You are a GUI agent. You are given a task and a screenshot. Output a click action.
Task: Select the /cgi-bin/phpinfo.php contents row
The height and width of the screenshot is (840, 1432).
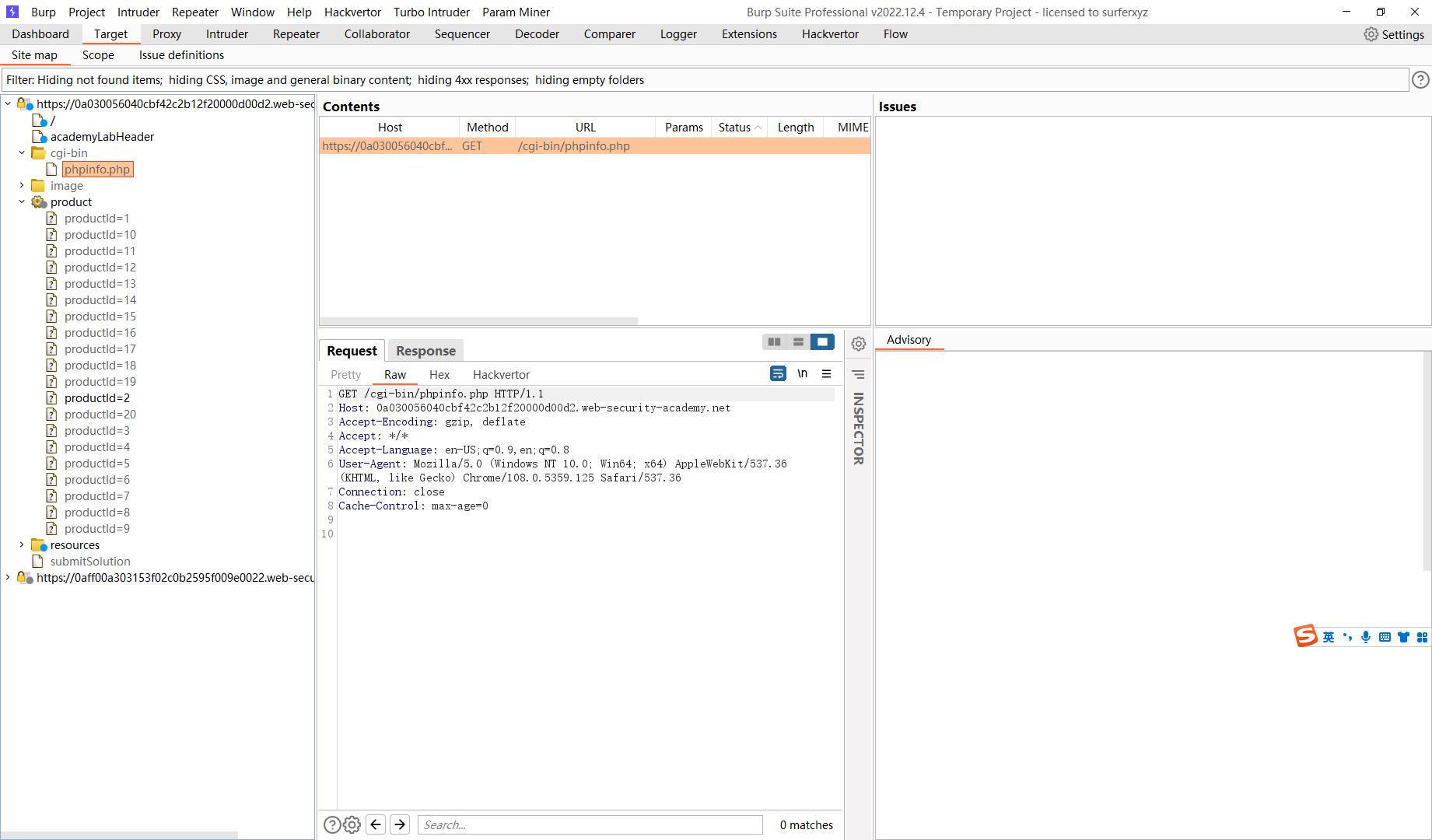[595, 146]
